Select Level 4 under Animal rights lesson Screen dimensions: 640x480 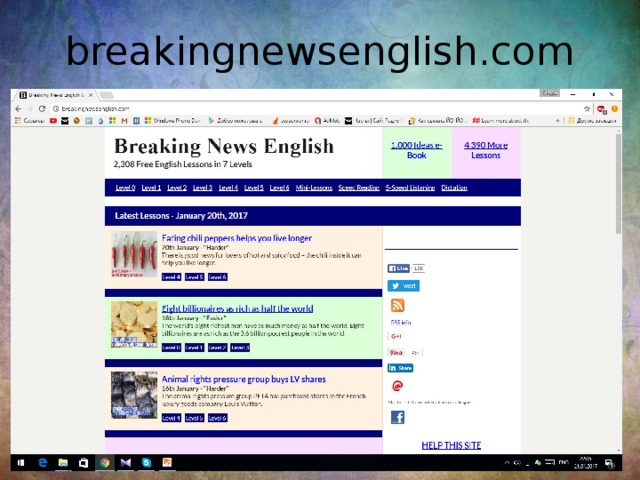(x=171, y=418)
